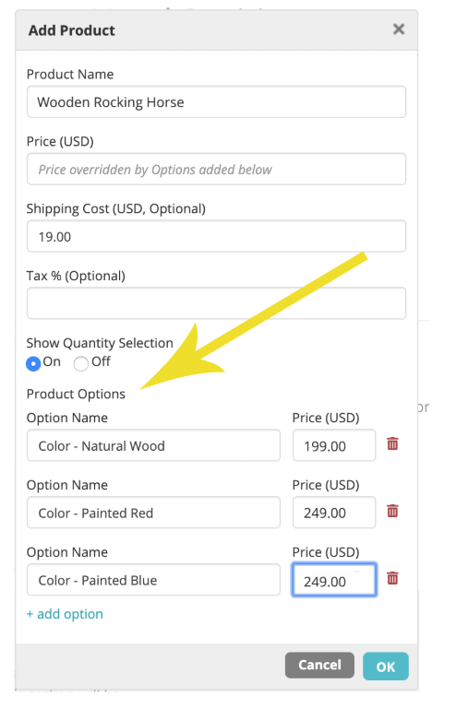468x720 pixels.
Task: Click the add option link
Action: click(x=65, y=614)
